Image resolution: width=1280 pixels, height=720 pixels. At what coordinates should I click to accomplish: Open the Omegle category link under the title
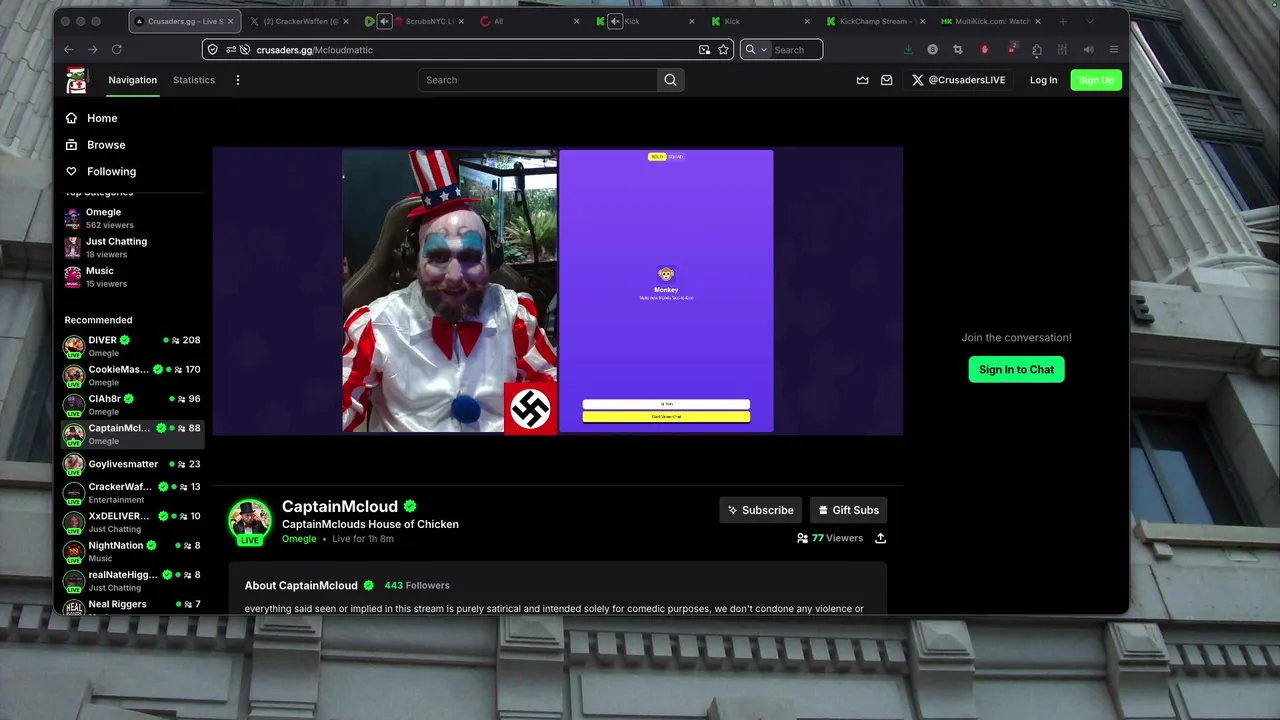(x=299, y=539)
